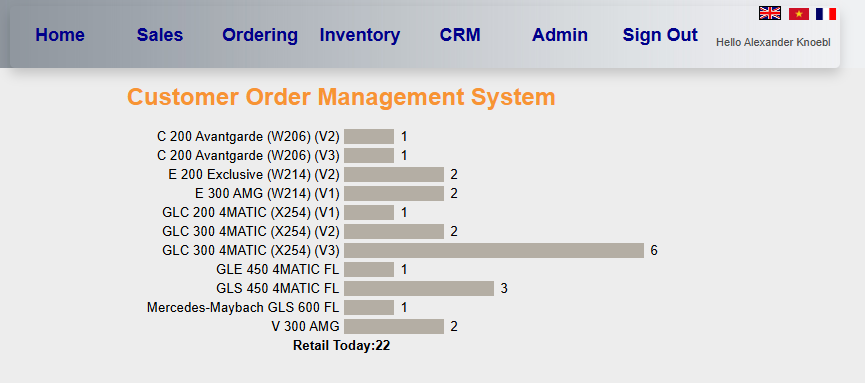This screenshot has width=865, height=383.
Task: Switch language using the UK flag
Action: pyautogui.click(x=770, y=13)
